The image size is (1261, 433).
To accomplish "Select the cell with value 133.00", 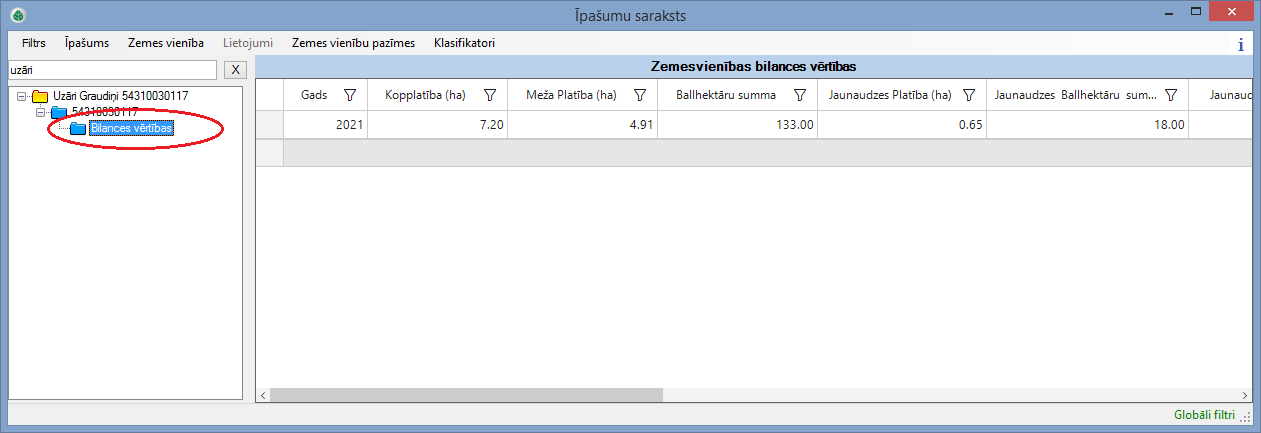I will tap(737, 125).
